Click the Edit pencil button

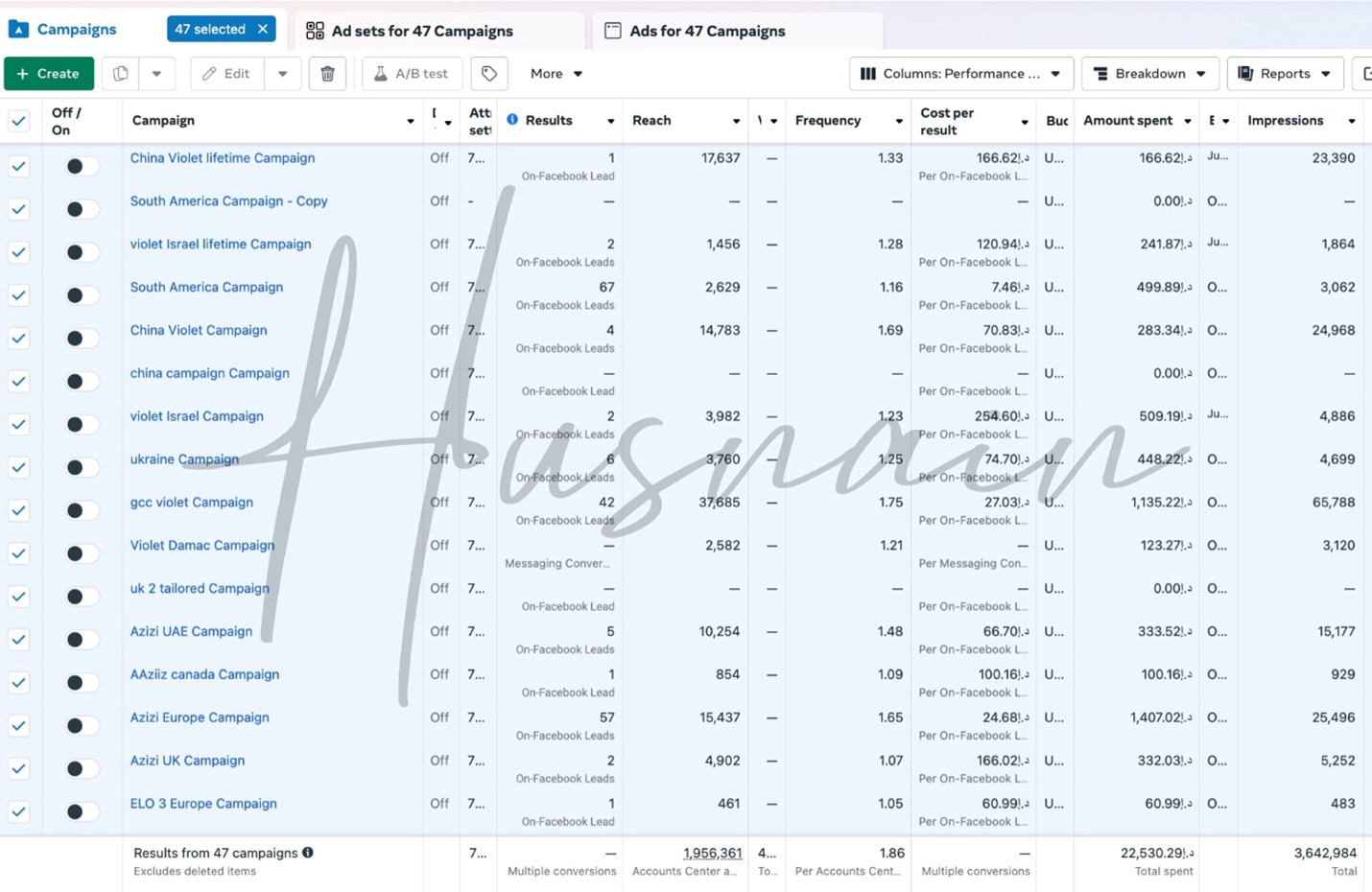(x=225, y=74)
